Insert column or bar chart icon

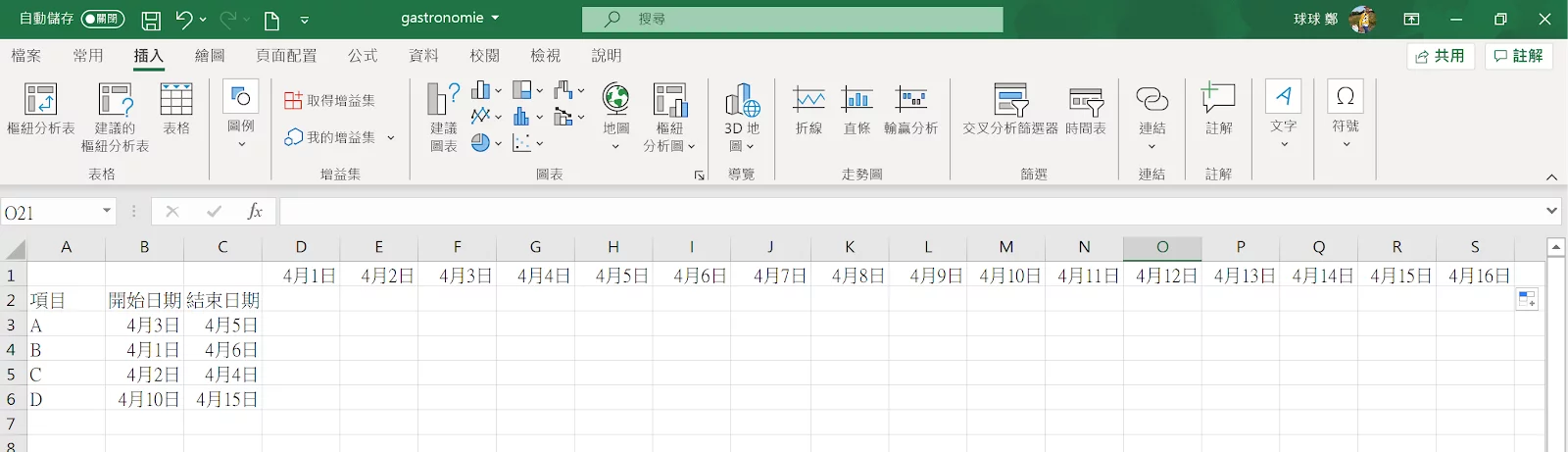click(486, 90)
